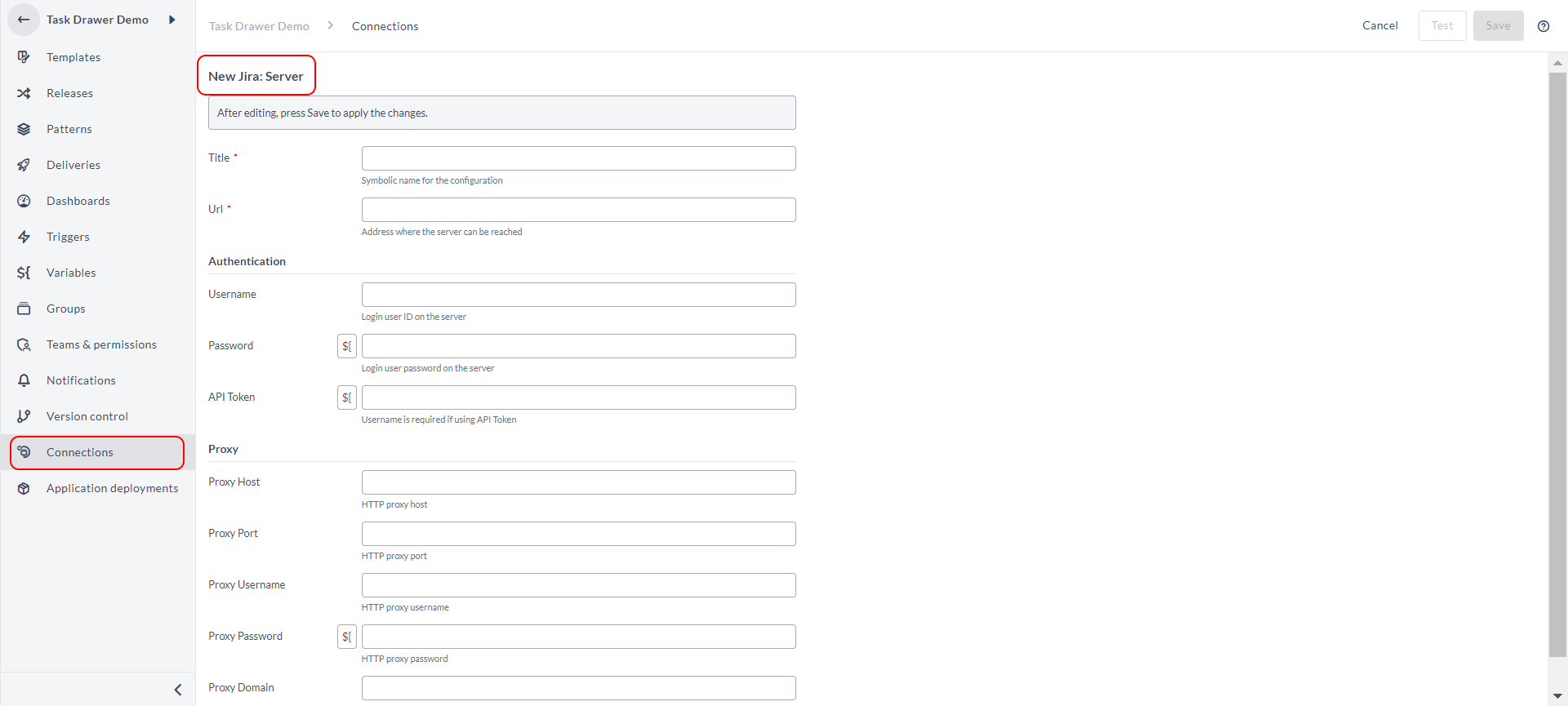
Task: Go to Notifications
Action: pos(97,380)
